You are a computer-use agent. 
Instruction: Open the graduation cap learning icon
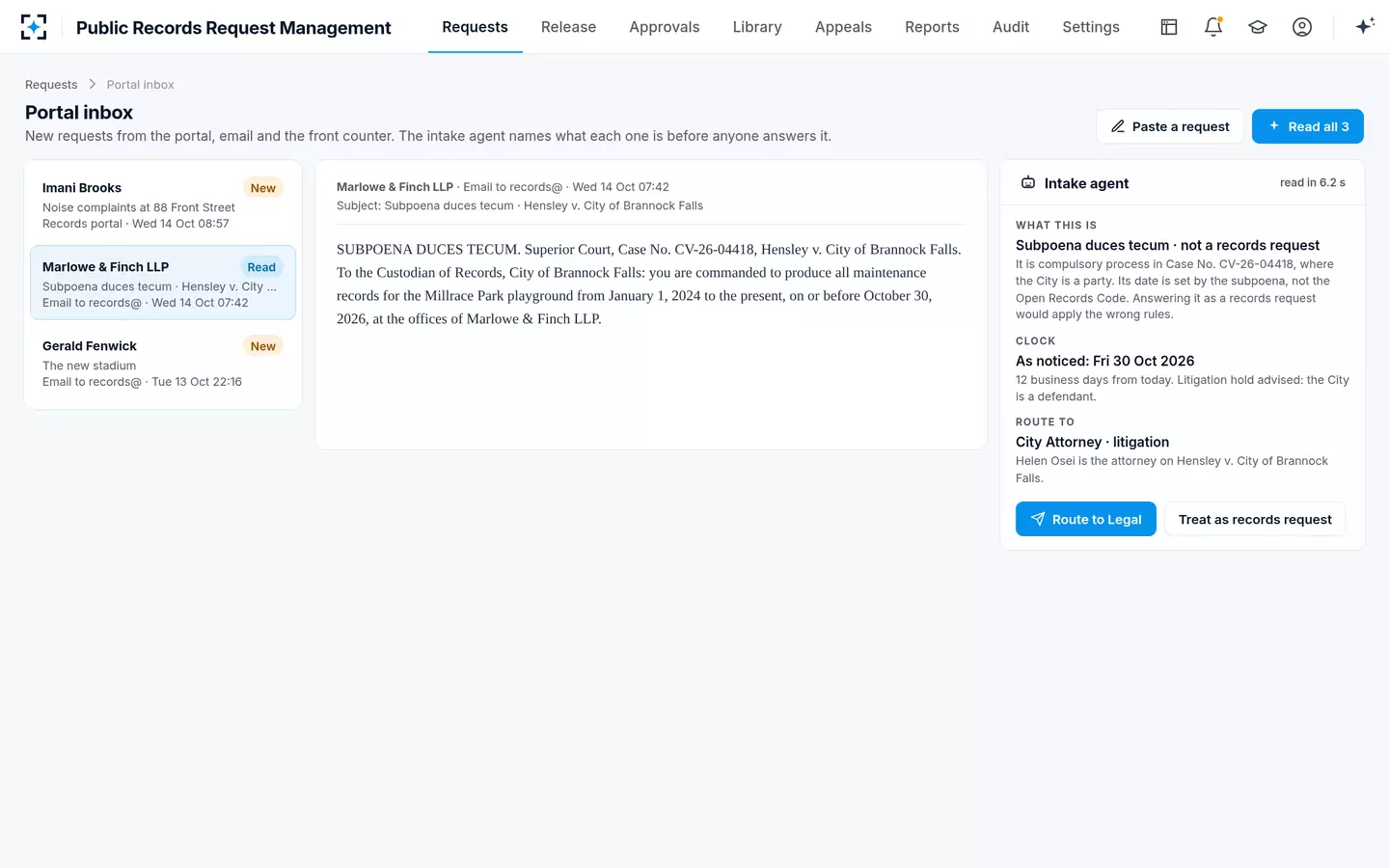tap(1258, 27)
